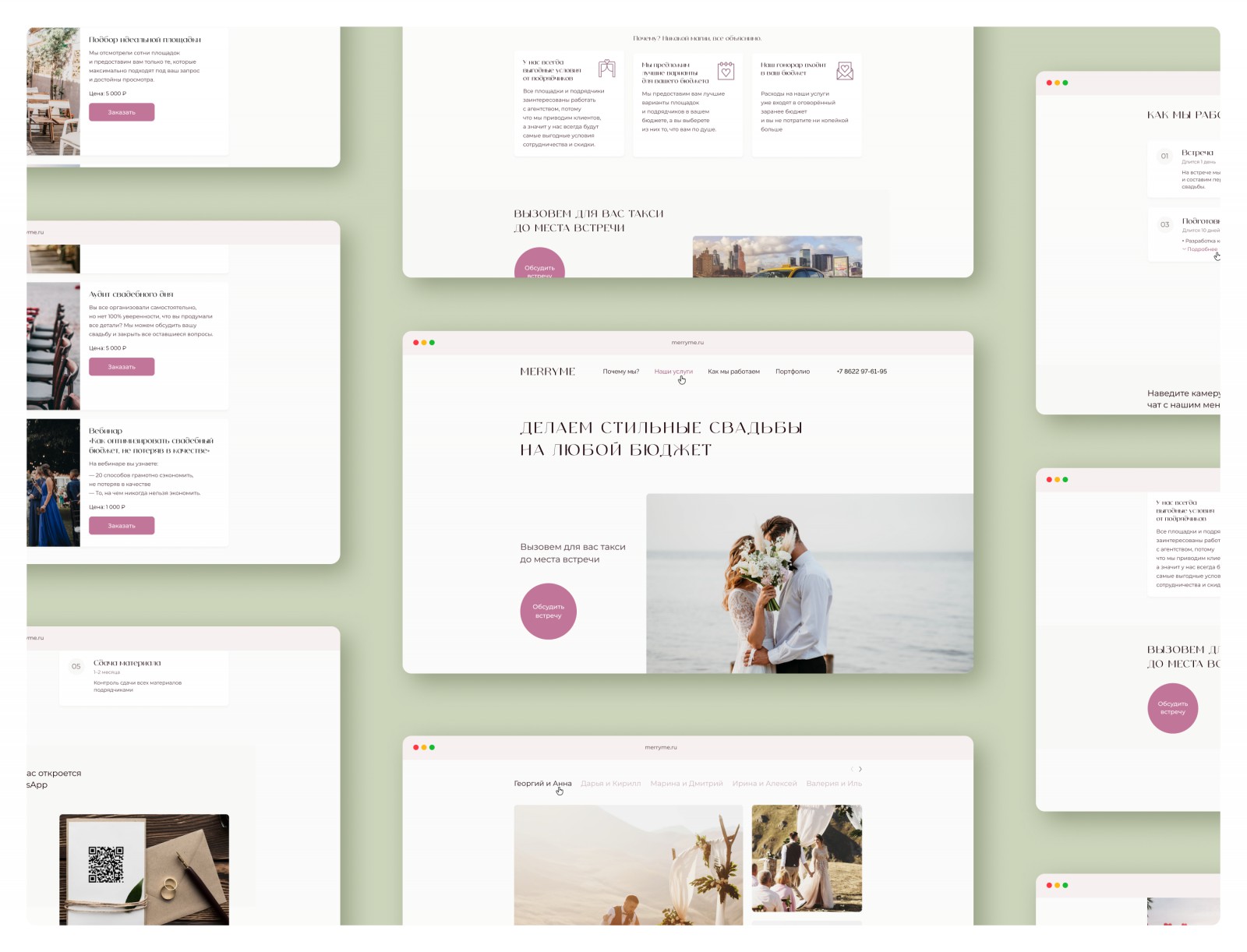Click Заказать in the Вебинар card
This screenshot has width=1247, height=952.
pyautogui.click(x=122, y=526)
